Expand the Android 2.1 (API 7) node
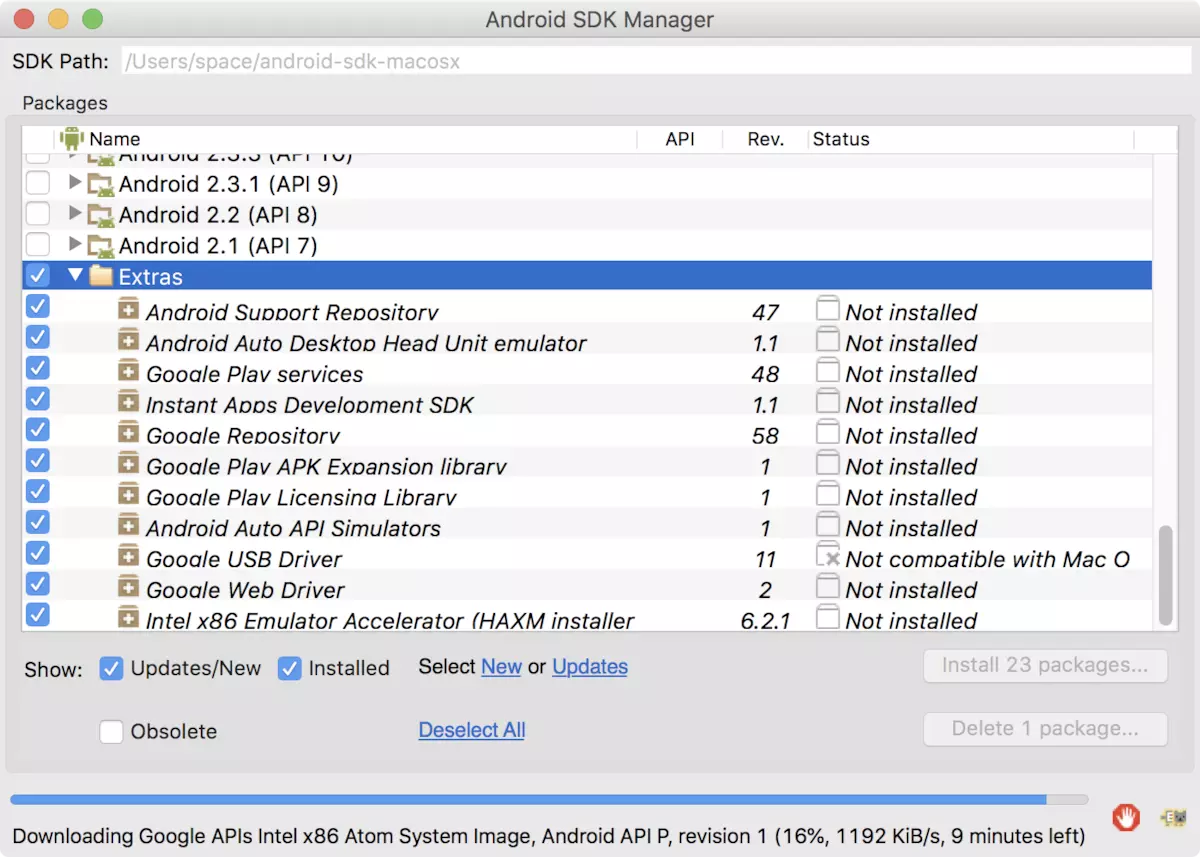The width and height of the screenshot is (1200, 857). tap(75, 245)
